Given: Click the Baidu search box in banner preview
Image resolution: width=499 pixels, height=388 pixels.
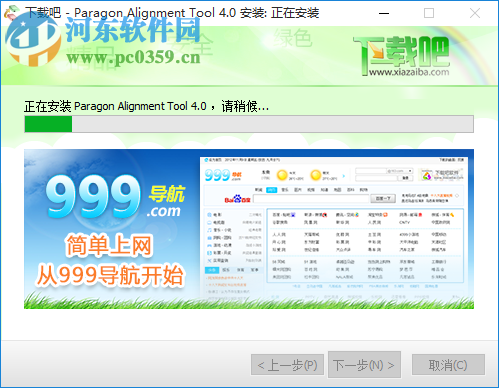Looking at the screenshot, I should tap(311, 199).
